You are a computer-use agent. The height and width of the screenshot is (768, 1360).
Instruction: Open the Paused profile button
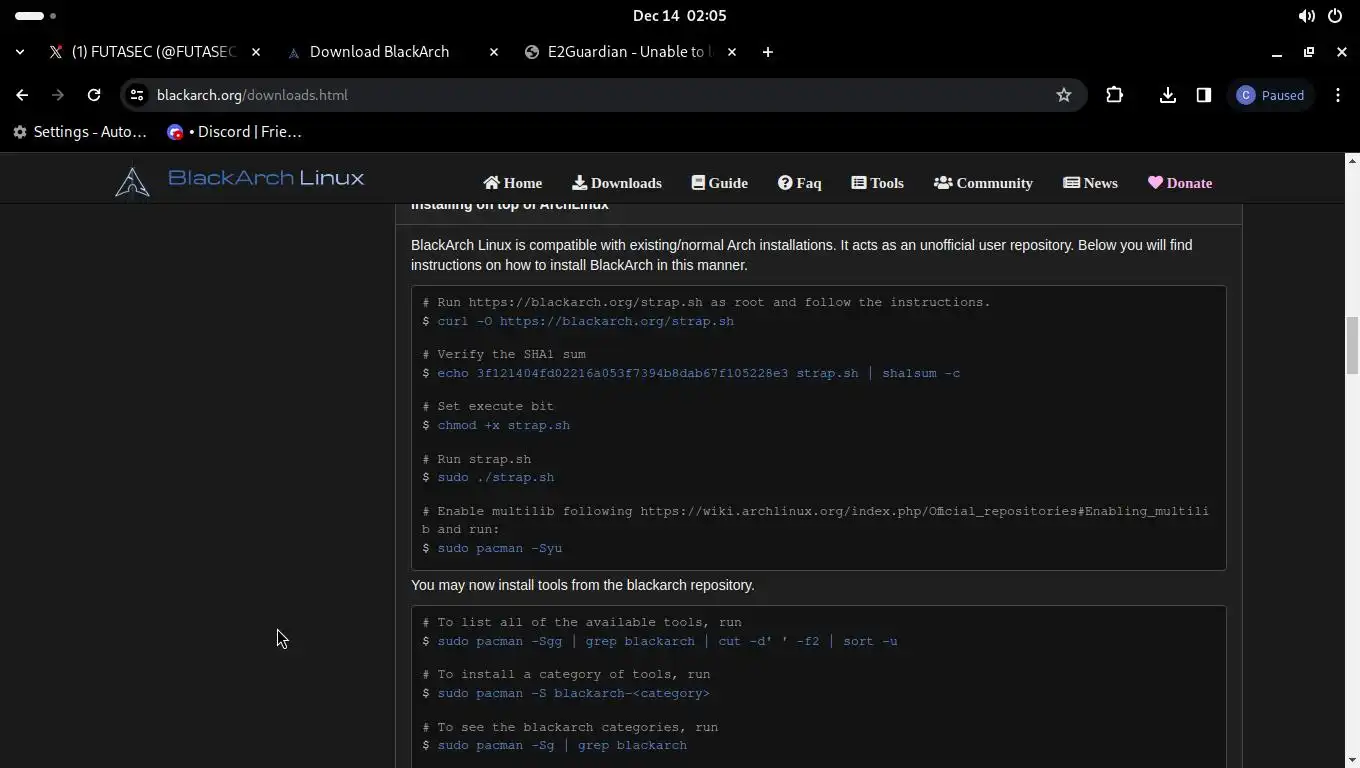click(1271, 95)
